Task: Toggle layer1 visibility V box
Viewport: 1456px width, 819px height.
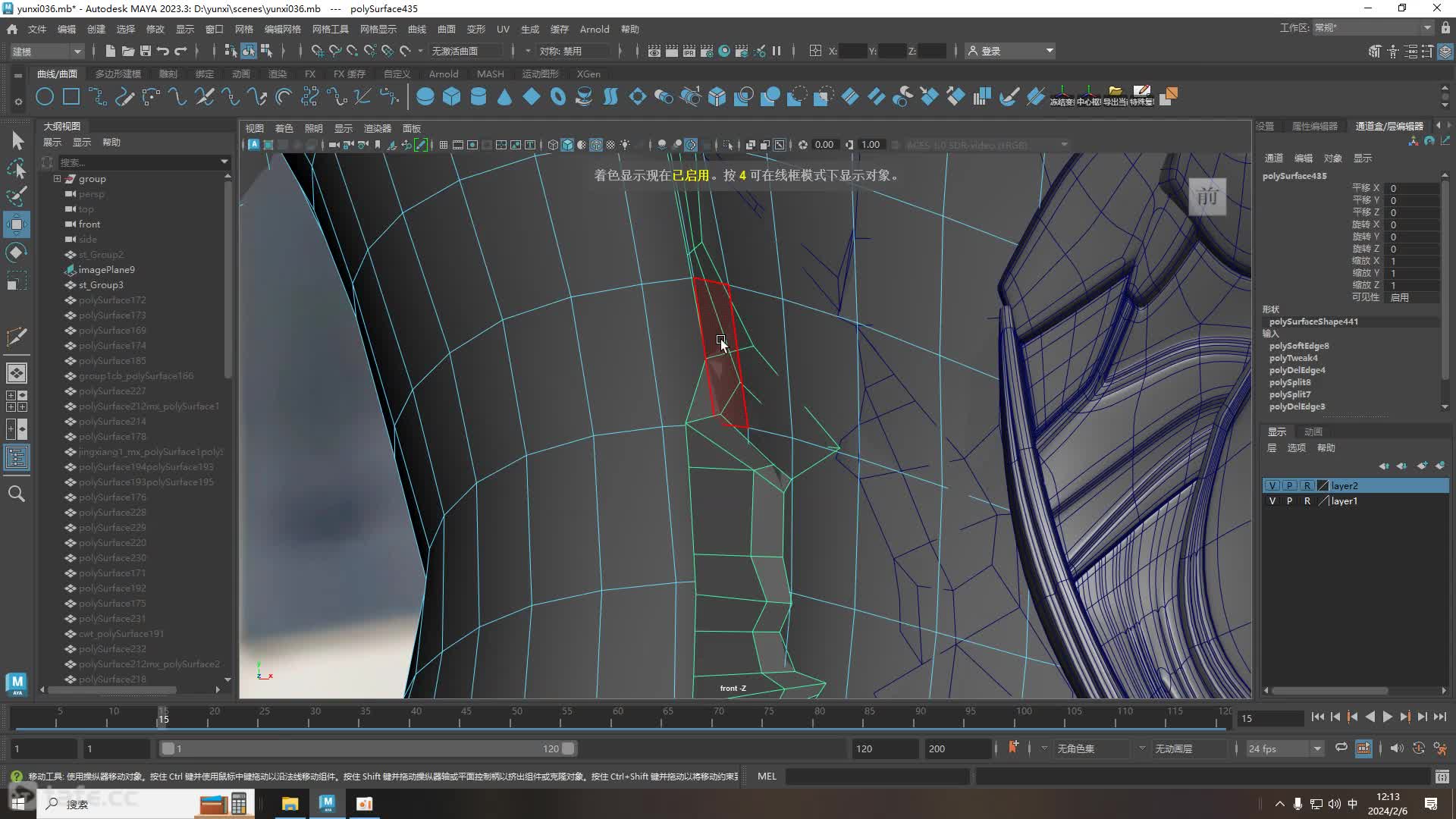Action: 1272,501
